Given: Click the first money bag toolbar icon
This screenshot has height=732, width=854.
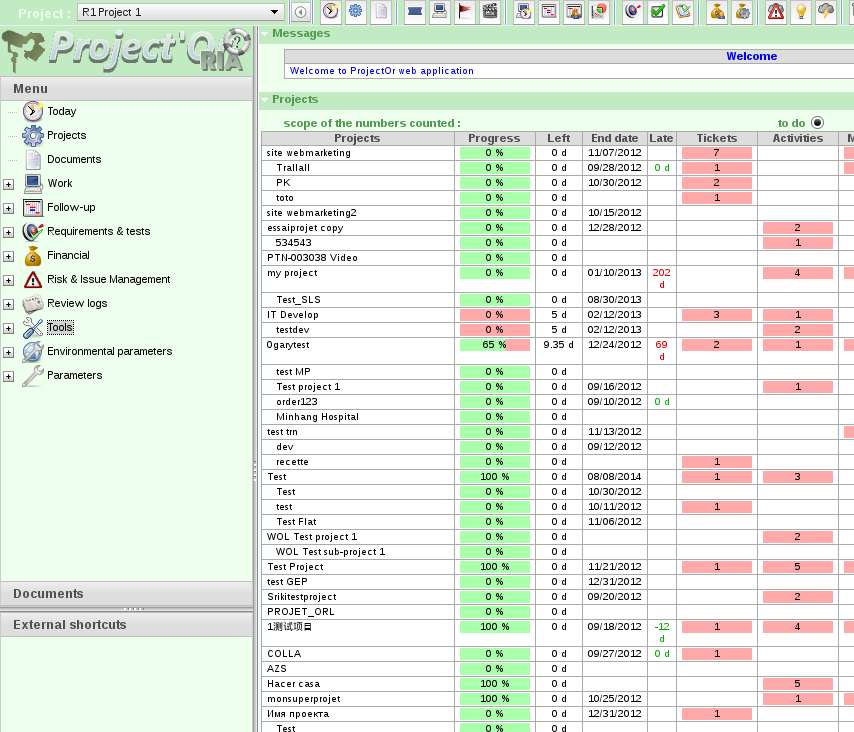Looking at the screenshot, I should coord(717,12).
